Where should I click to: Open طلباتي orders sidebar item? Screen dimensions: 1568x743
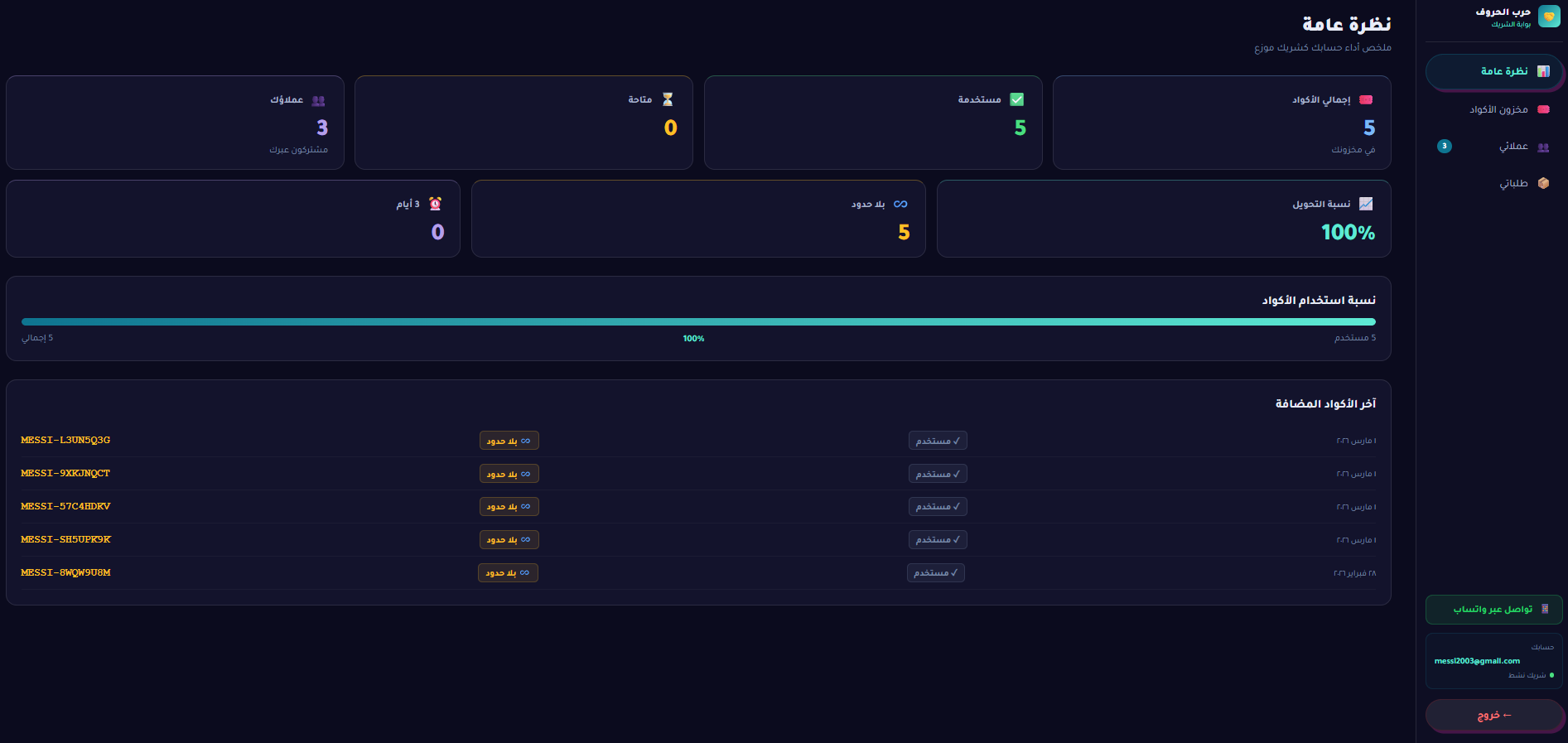(1513, 183)
